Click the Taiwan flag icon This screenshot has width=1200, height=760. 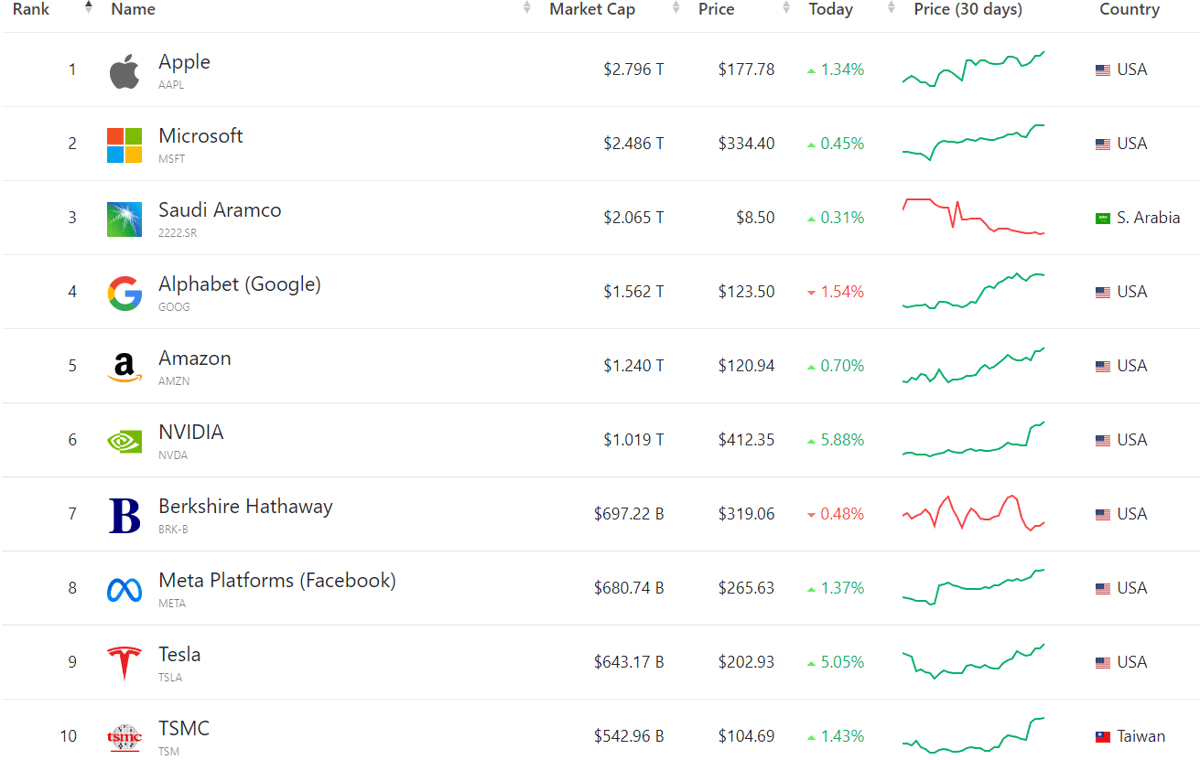(1103, 737)
